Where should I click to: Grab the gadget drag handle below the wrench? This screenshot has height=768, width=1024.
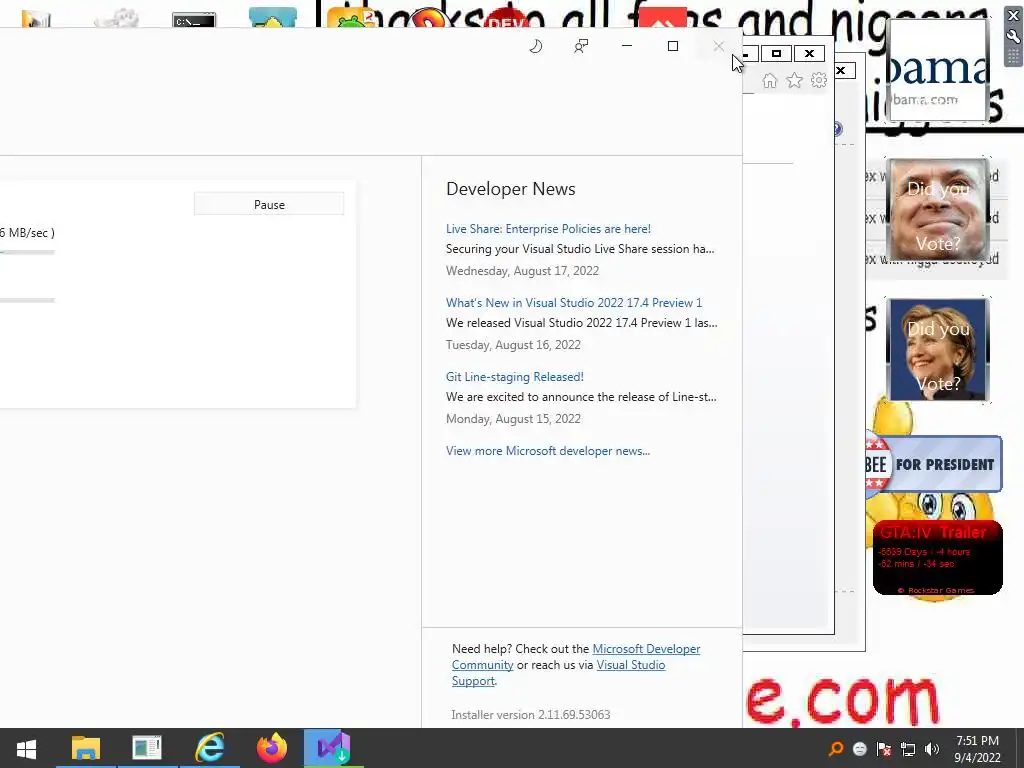coord(1014,56)
